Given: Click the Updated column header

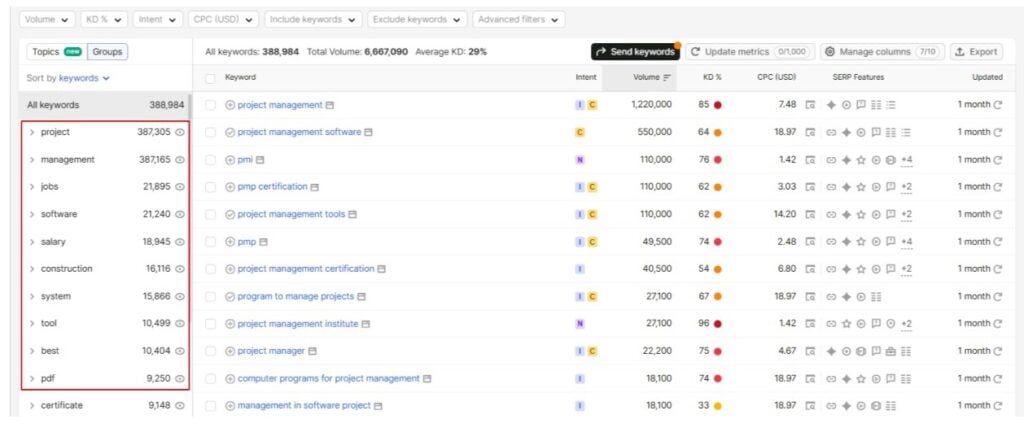Looking at the screenshot, I should point(987,77).
